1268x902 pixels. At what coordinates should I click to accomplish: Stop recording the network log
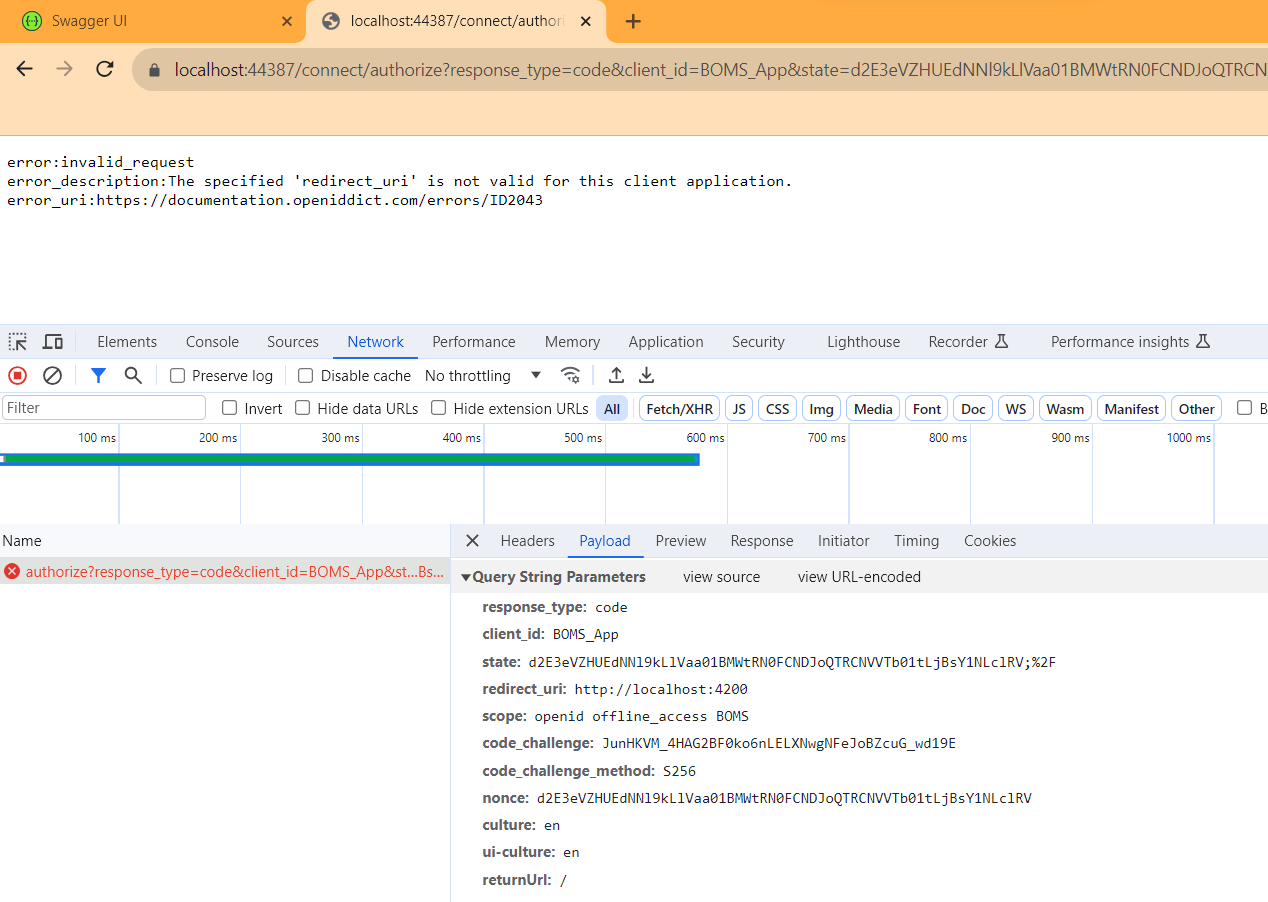[x=18, y=376]
